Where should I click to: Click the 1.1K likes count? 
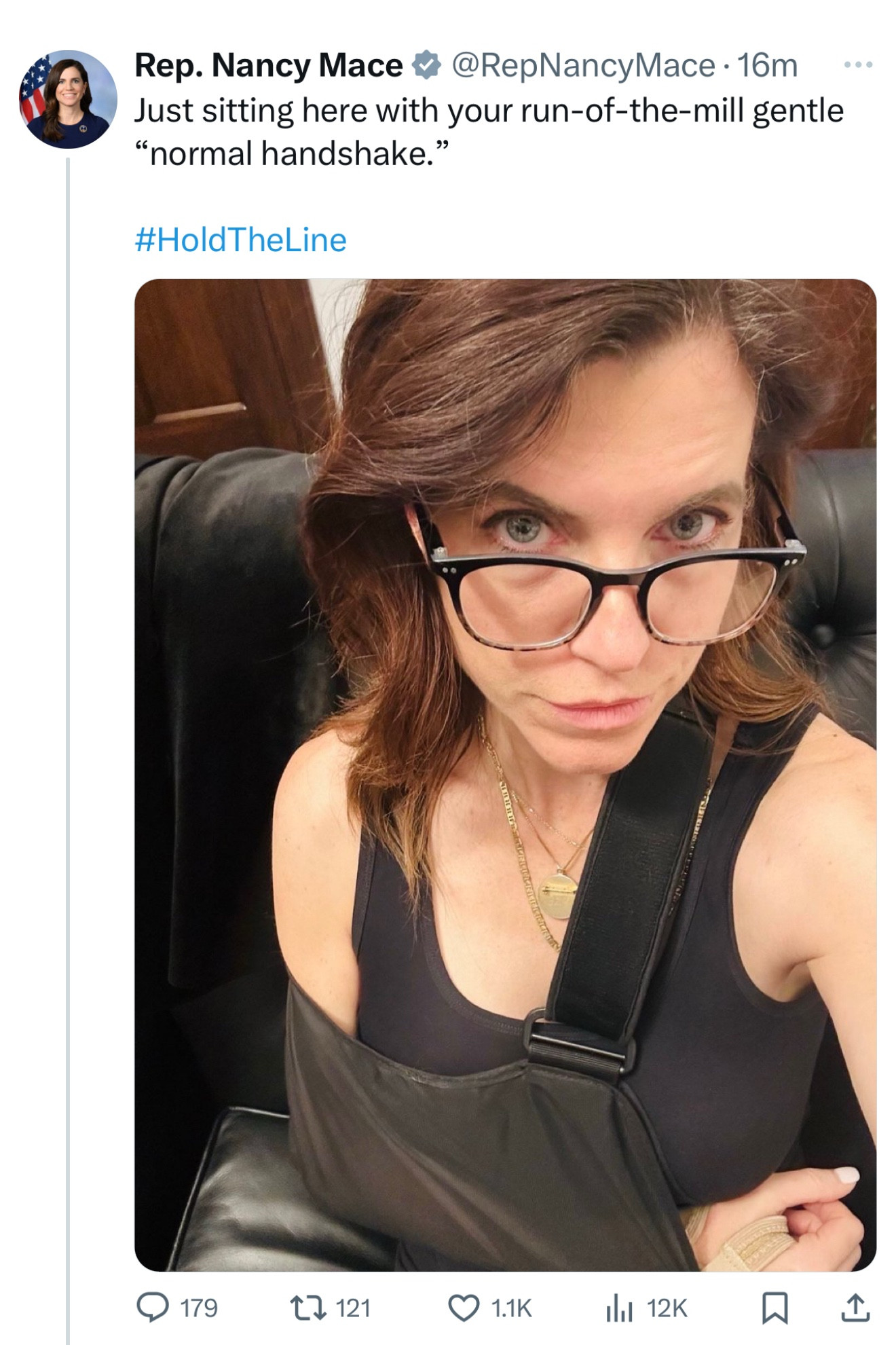[x=511, y=1308]
